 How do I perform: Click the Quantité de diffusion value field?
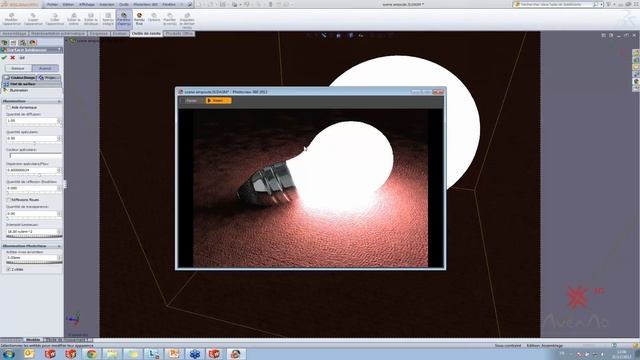31,121
